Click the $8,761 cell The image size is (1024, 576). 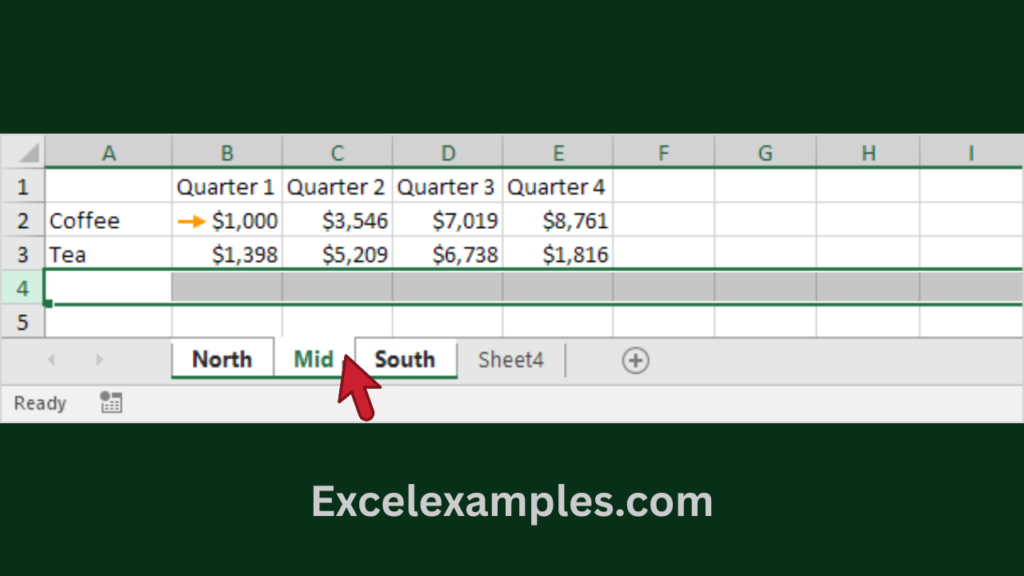[558, 220]
